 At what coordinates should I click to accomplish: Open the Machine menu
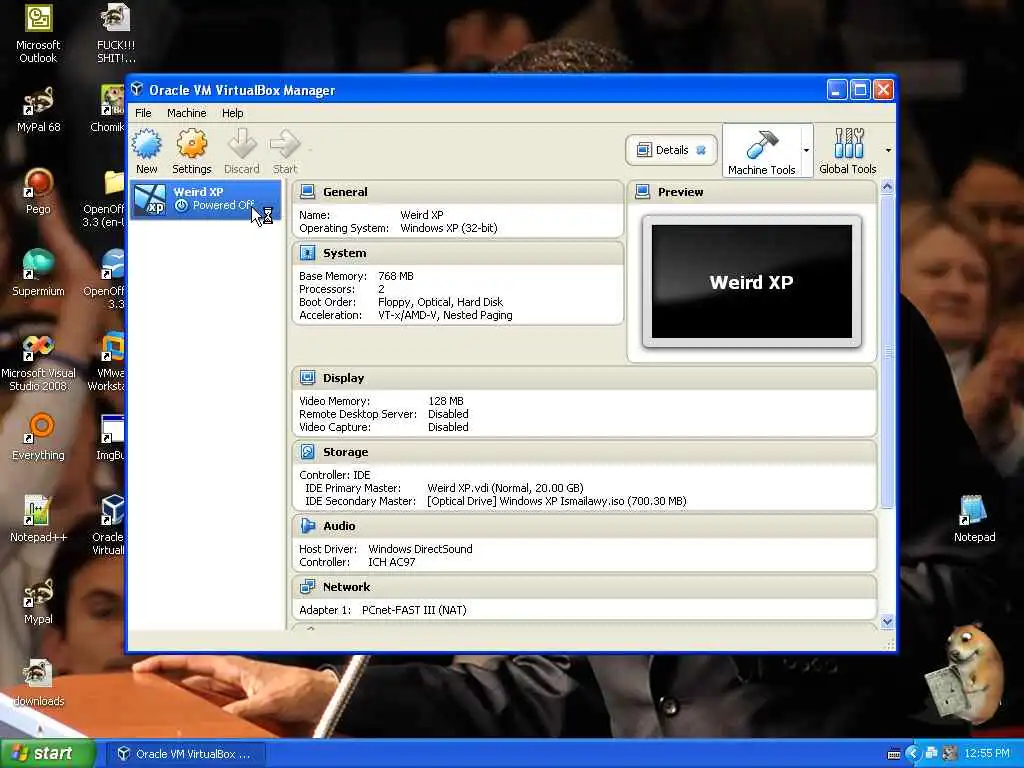187,113
